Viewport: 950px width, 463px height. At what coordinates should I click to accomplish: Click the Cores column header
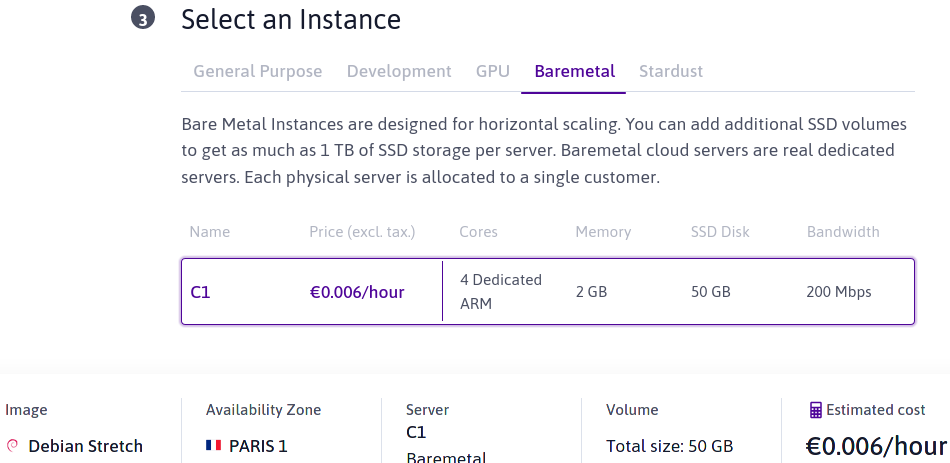point(479,232)
